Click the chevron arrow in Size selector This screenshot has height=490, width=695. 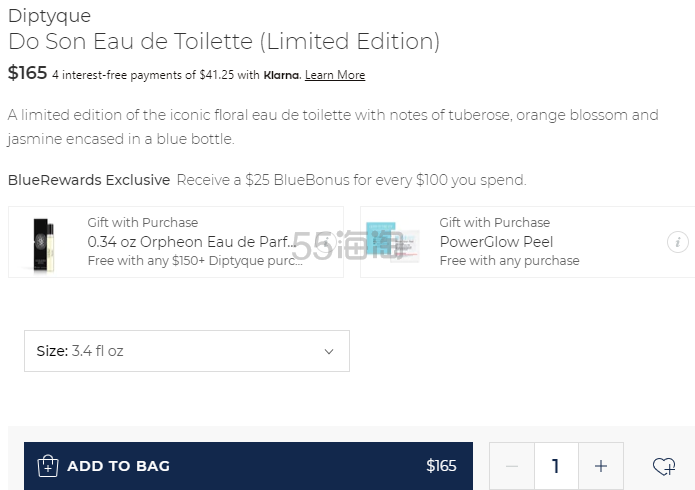click(x=329, y=351)
